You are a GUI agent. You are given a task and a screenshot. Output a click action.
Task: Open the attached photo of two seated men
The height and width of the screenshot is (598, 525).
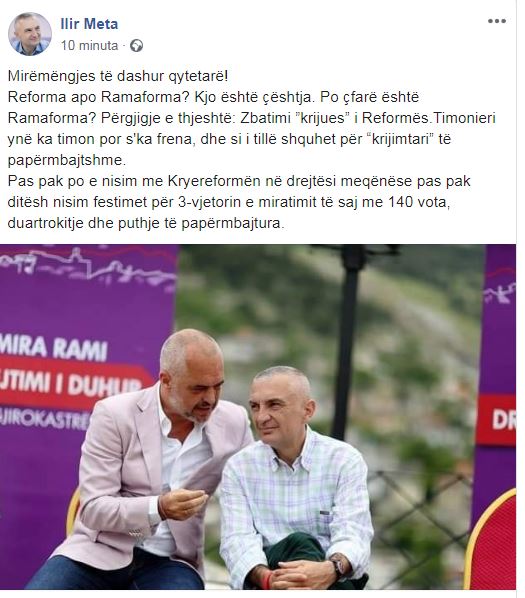coord(258,417)
